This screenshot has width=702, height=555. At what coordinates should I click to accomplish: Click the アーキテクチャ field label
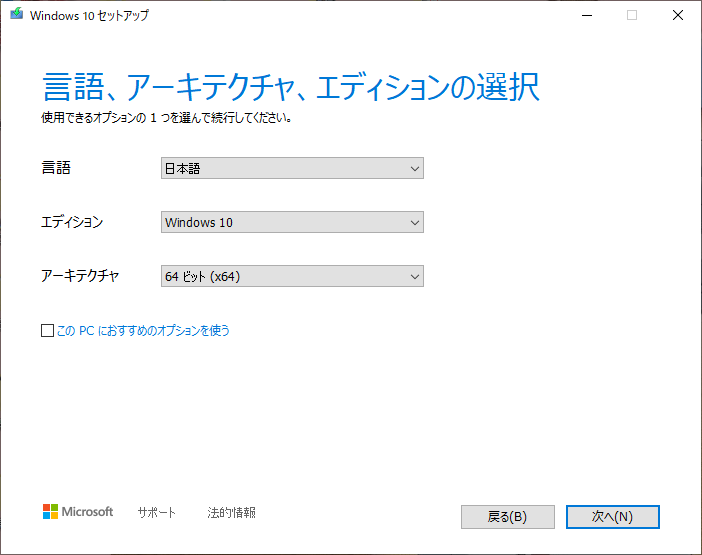(80, 276)
